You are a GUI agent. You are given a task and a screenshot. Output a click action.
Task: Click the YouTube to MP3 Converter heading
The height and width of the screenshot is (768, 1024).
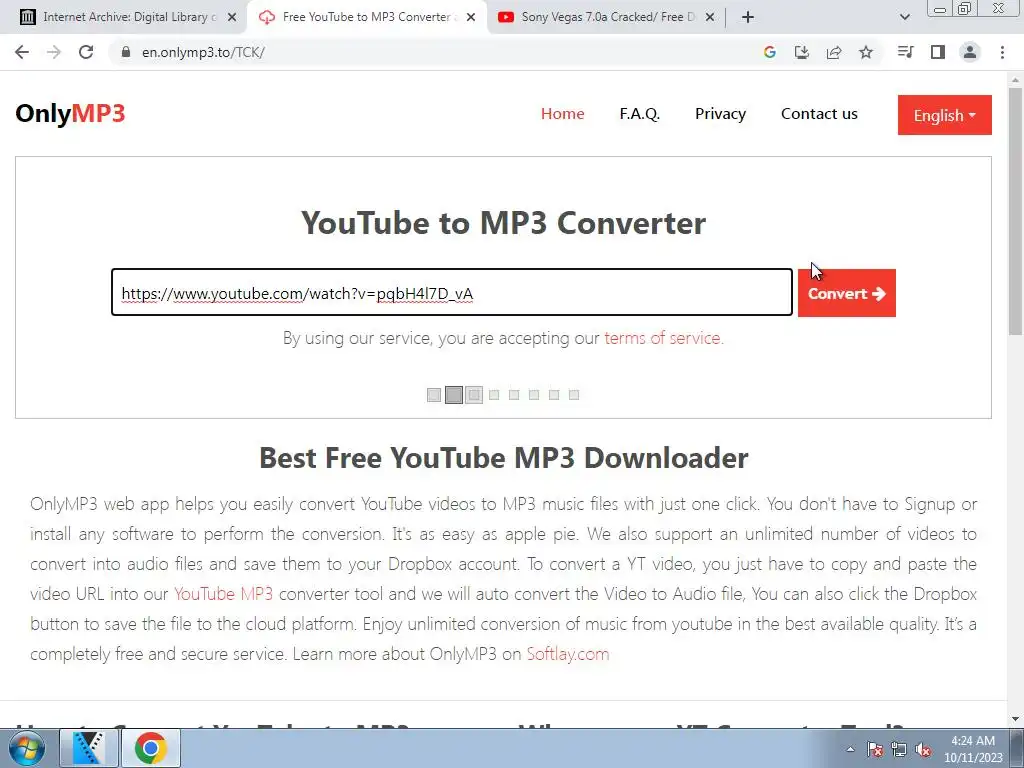(x=504, y=223)
